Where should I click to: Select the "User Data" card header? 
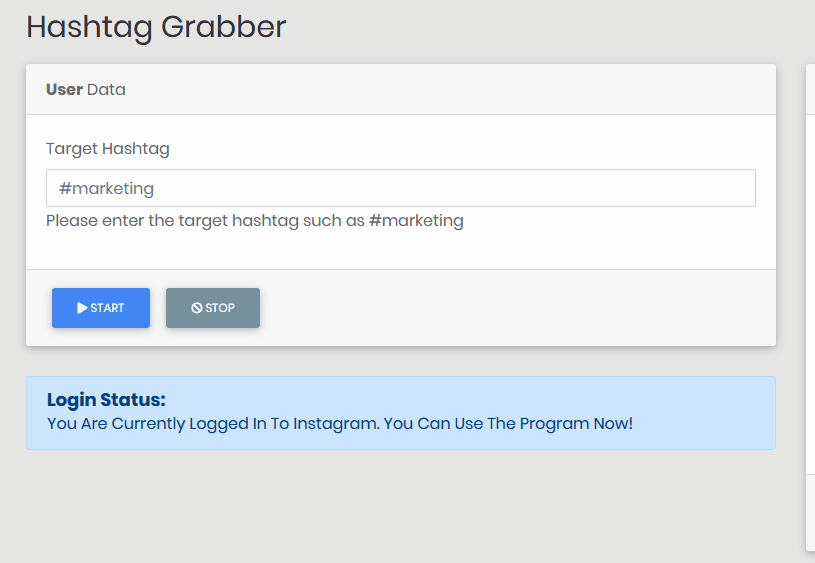[x=401, y=89]
